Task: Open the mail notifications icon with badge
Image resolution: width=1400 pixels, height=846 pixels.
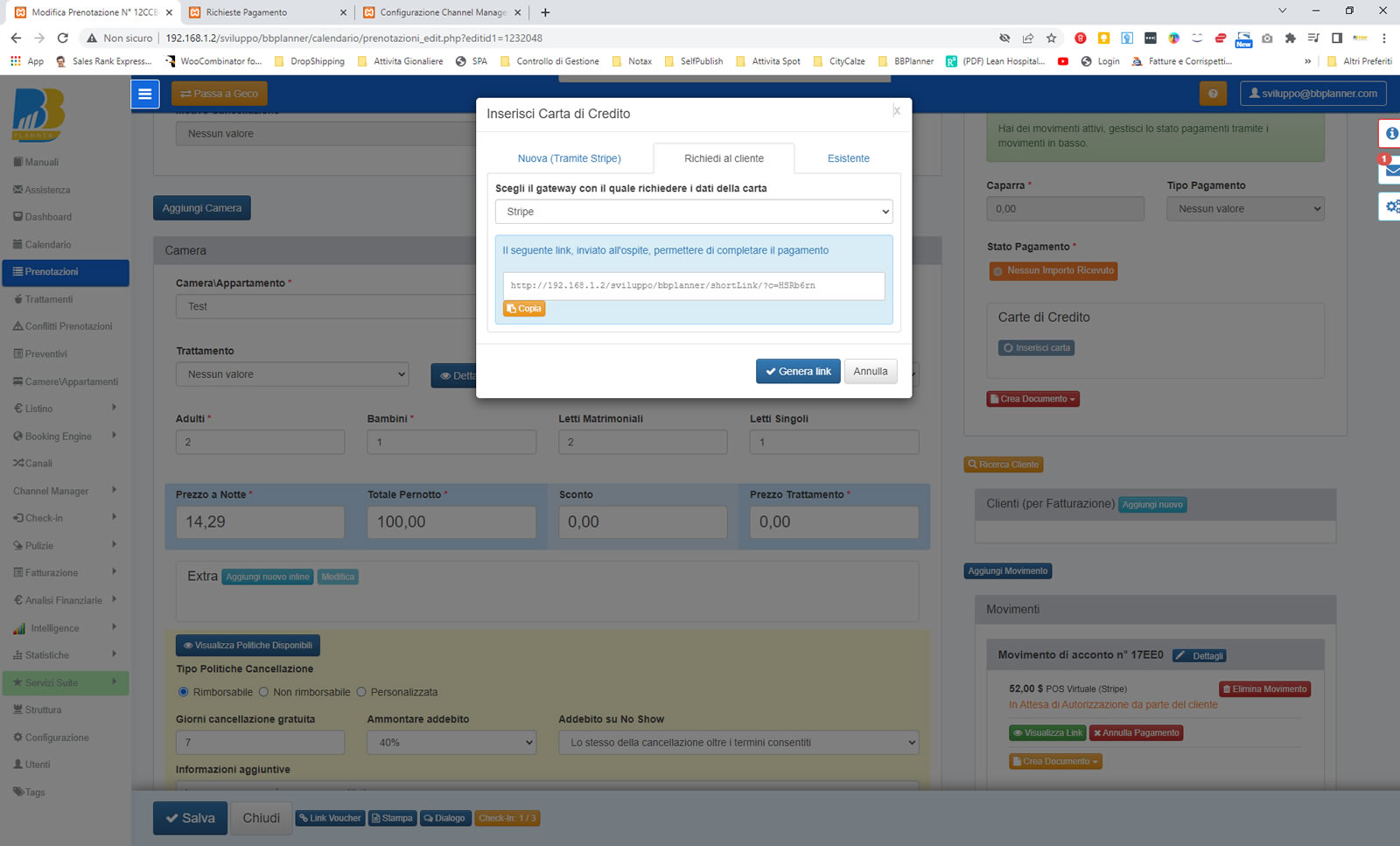Action: (1390, 170)
